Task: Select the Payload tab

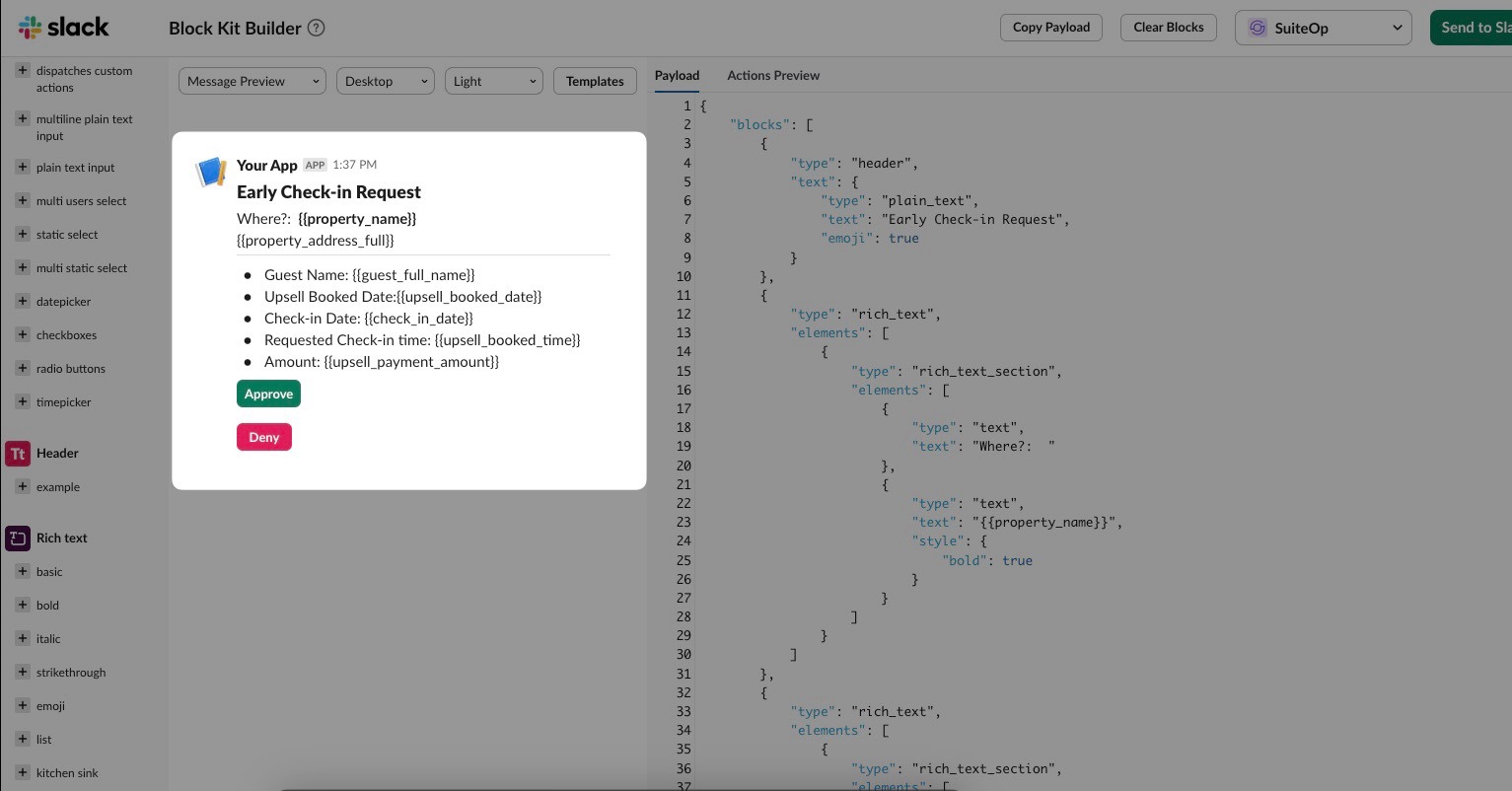Action: (x=677, y=76)
